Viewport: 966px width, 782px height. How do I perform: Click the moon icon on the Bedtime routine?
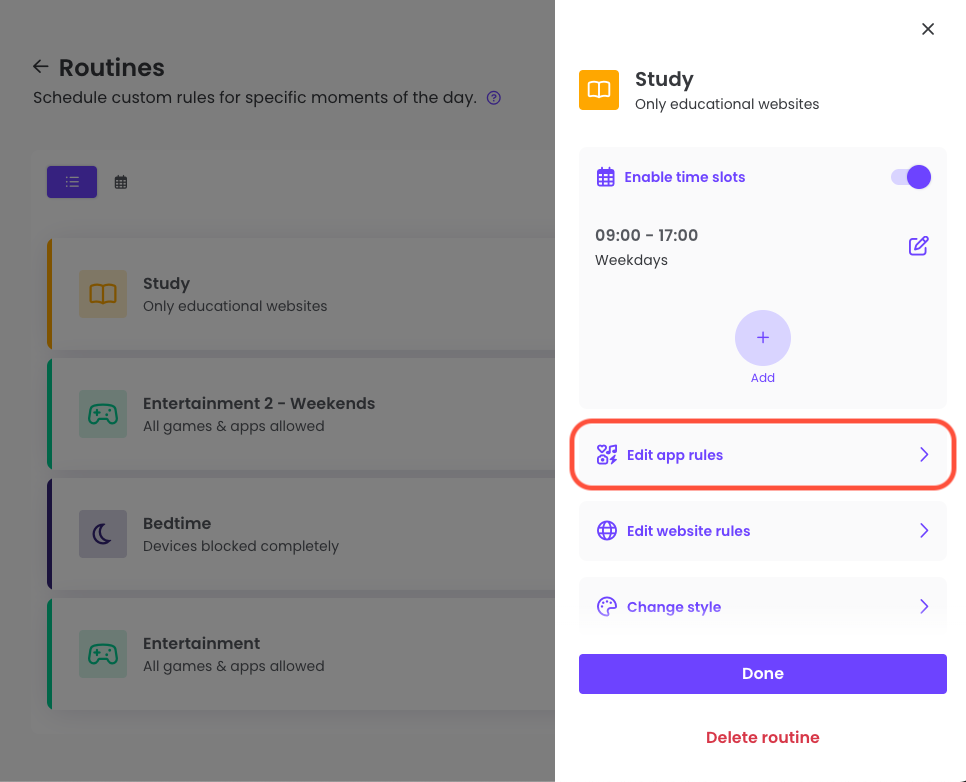click(103, 533)
